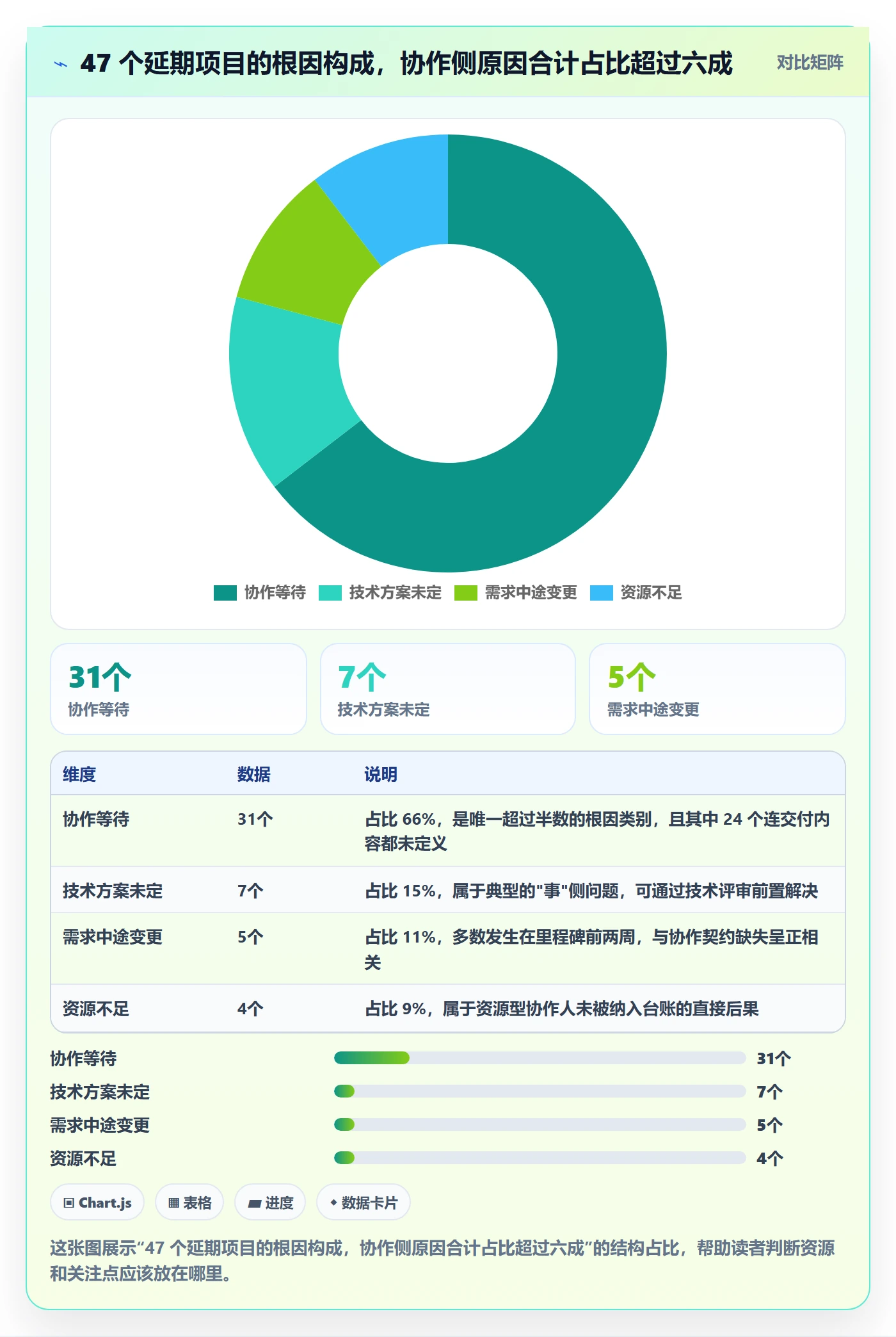Toggle 资源不足 legend entry

pyautogui.click(x=636, y=593)
